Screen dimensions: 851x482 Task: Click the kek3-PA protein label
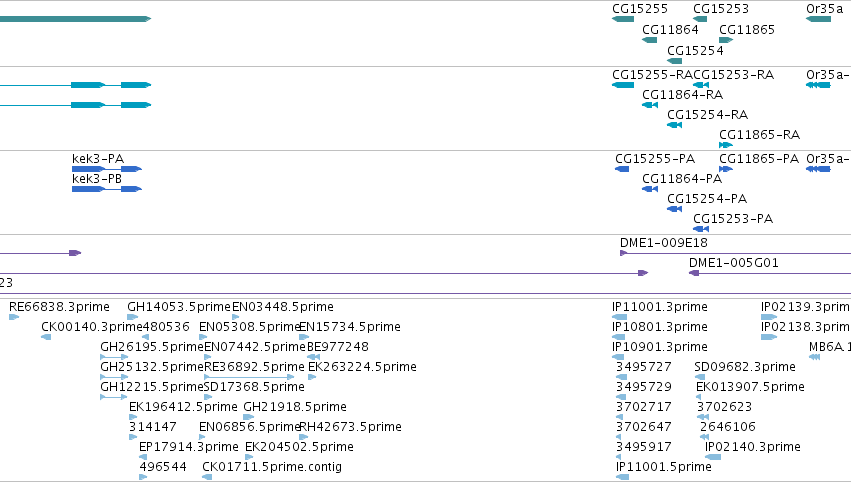click(98, 158)
